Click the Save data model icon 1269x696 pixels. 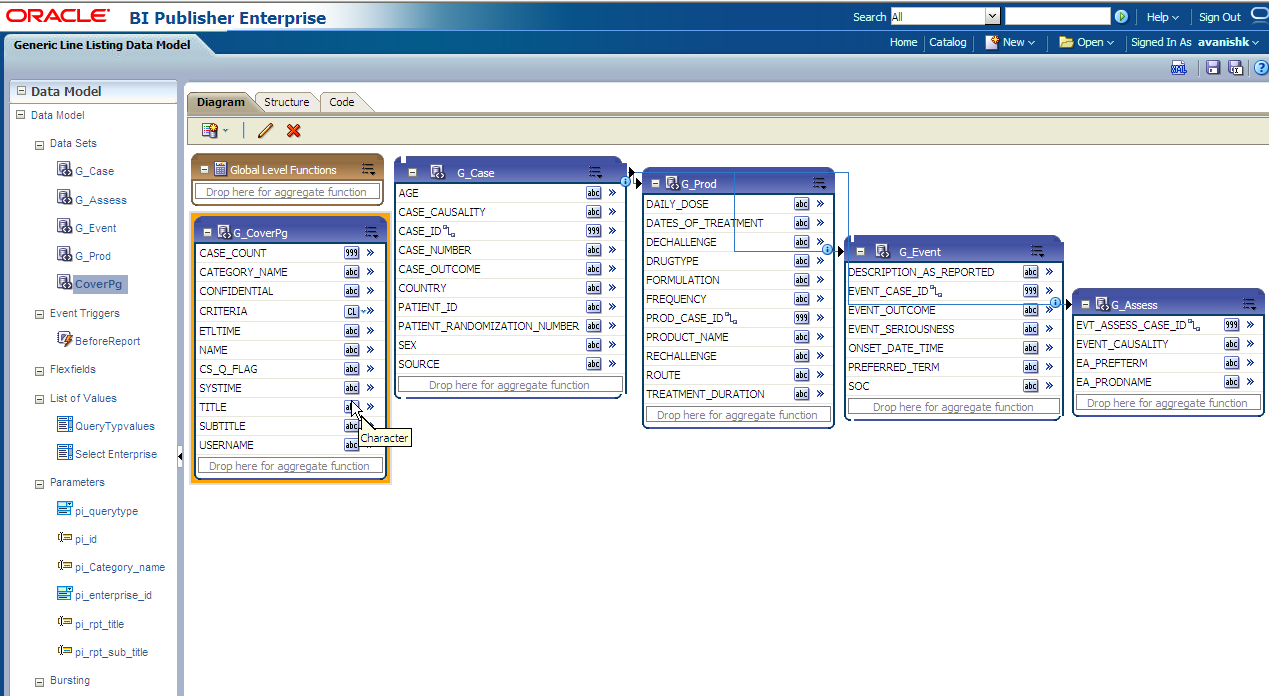point(1213,67)
